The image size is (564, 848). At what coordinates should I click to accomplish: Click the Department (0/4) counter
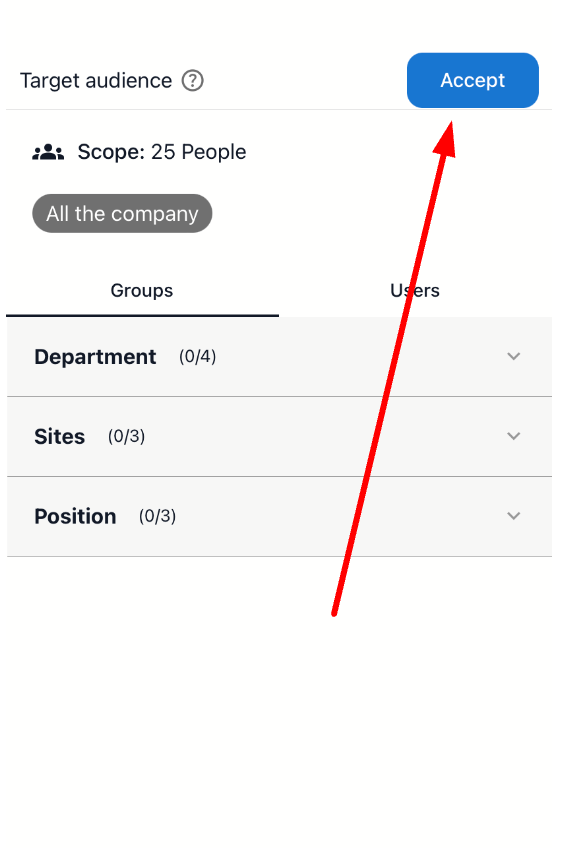click(x=197, y=356)
